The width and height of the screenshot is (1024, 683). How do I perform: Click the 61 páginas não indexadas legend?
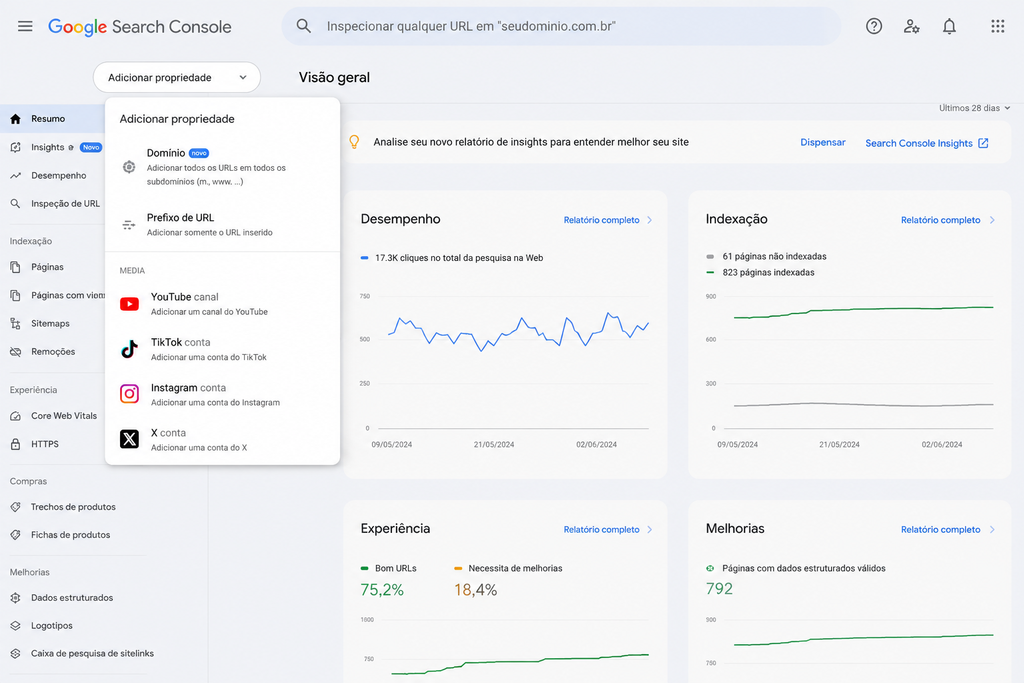[x=767, y=257]
